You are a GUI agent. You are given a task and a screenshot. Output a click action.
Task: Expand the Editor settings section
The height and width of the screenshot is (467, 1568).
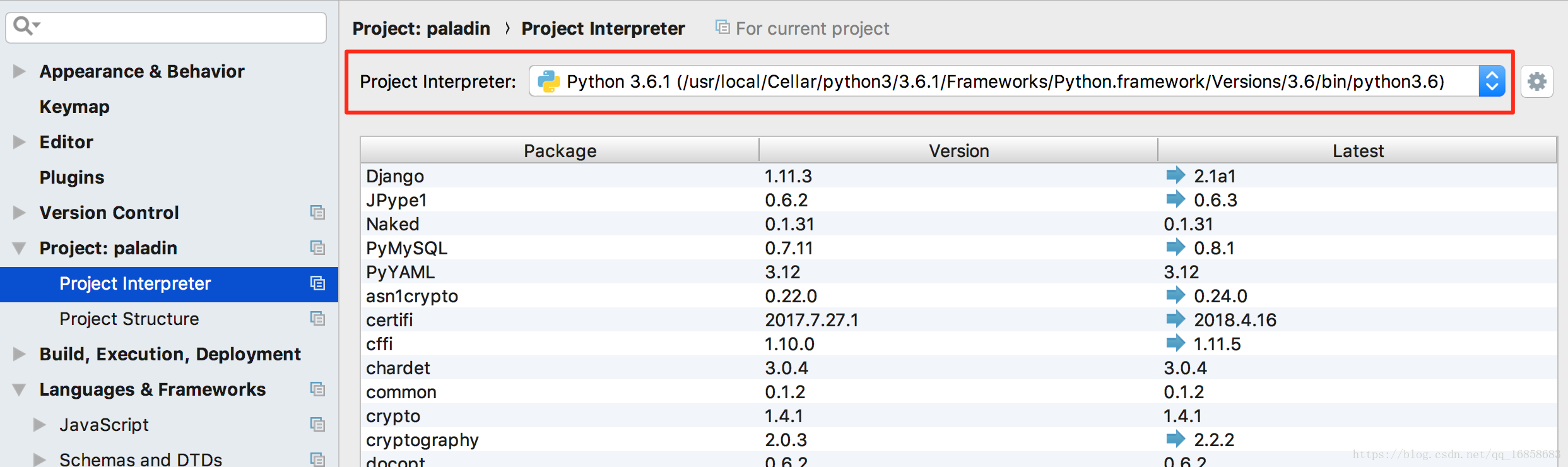20,142
